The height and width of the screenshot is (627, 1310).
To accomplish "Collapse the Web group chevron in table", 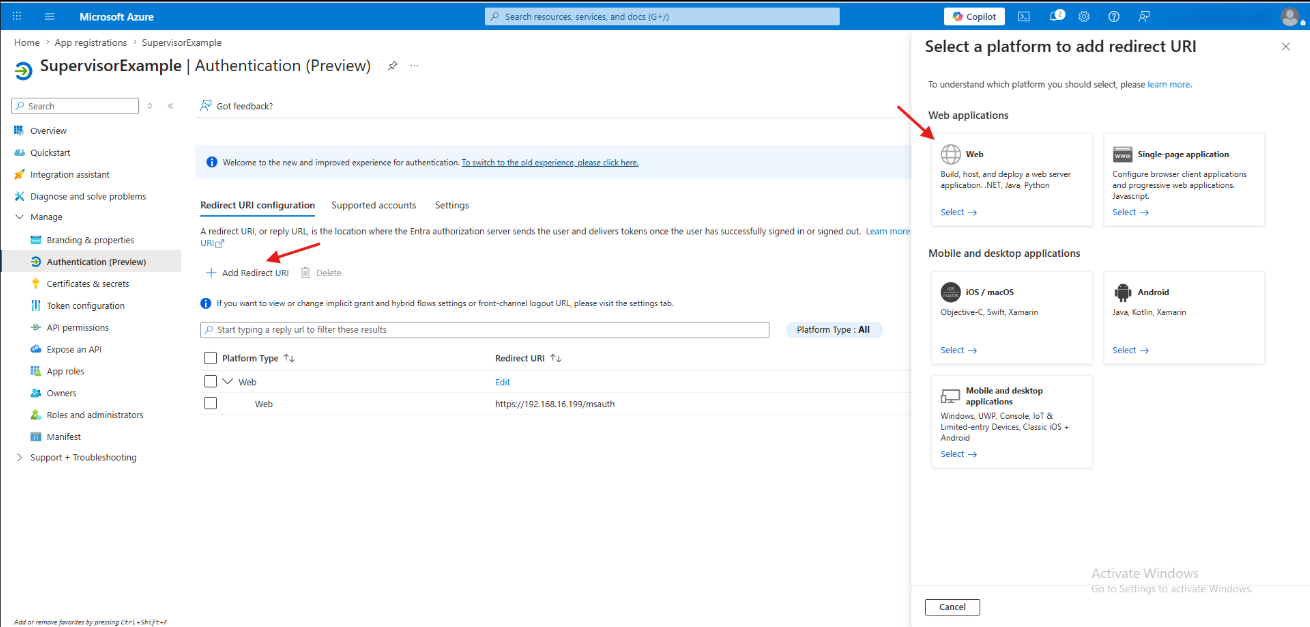I will (x=227, y=381).
